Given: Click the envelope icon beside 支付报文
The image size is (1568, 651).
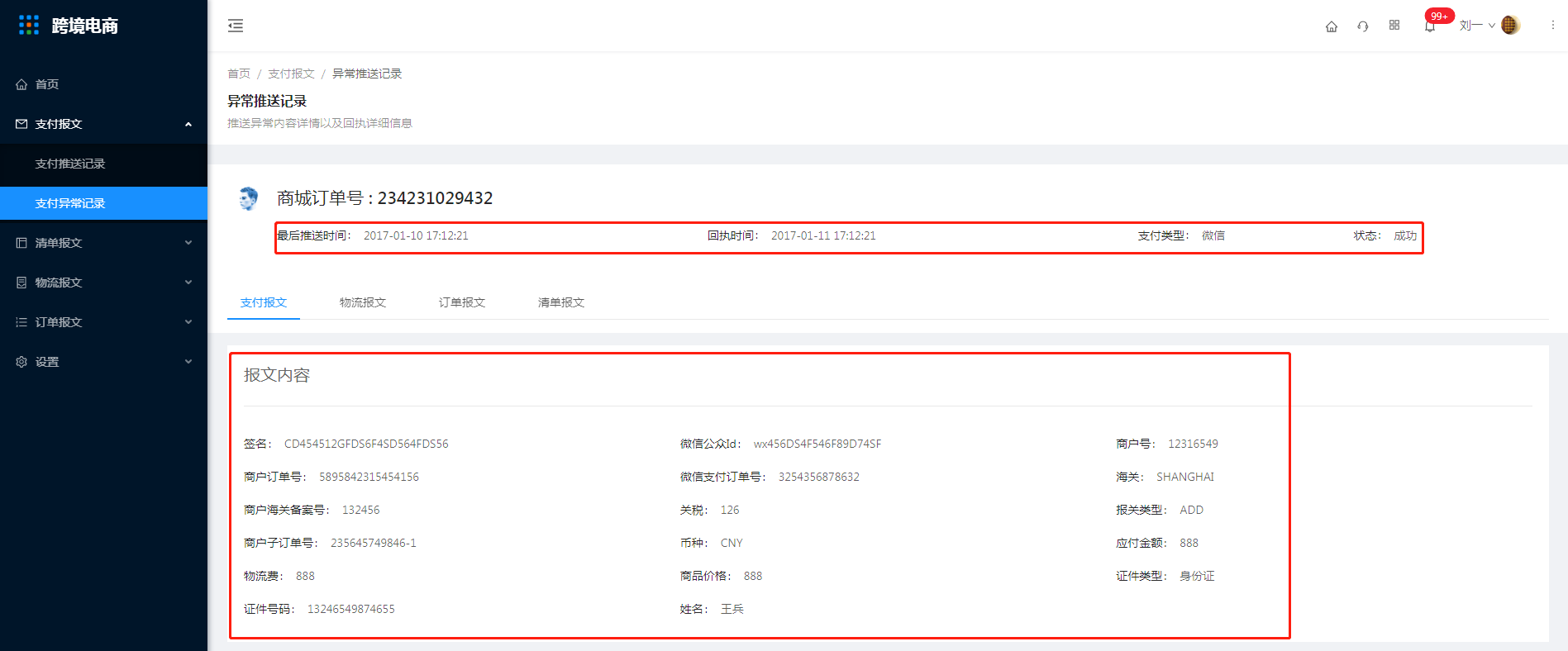Looking at the screenshot, I should (21, 124).
